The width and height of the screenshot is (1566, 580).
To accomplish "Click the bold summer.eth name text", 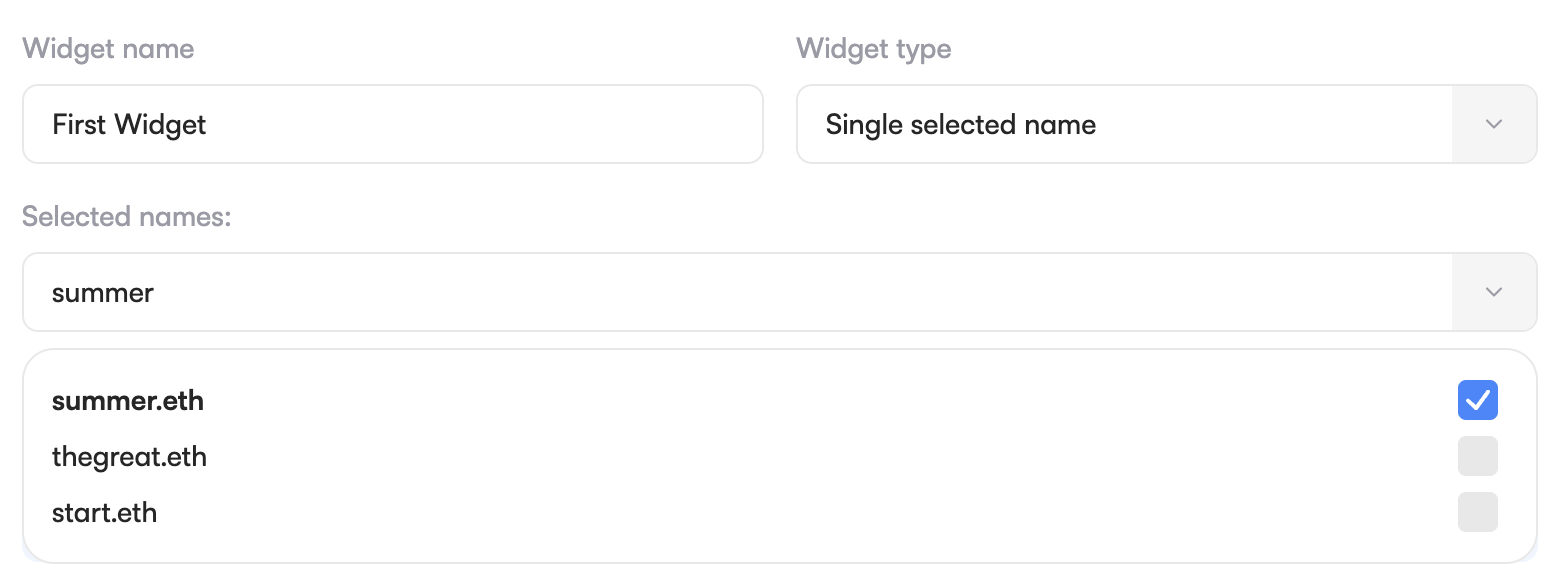I will point(128,401).
